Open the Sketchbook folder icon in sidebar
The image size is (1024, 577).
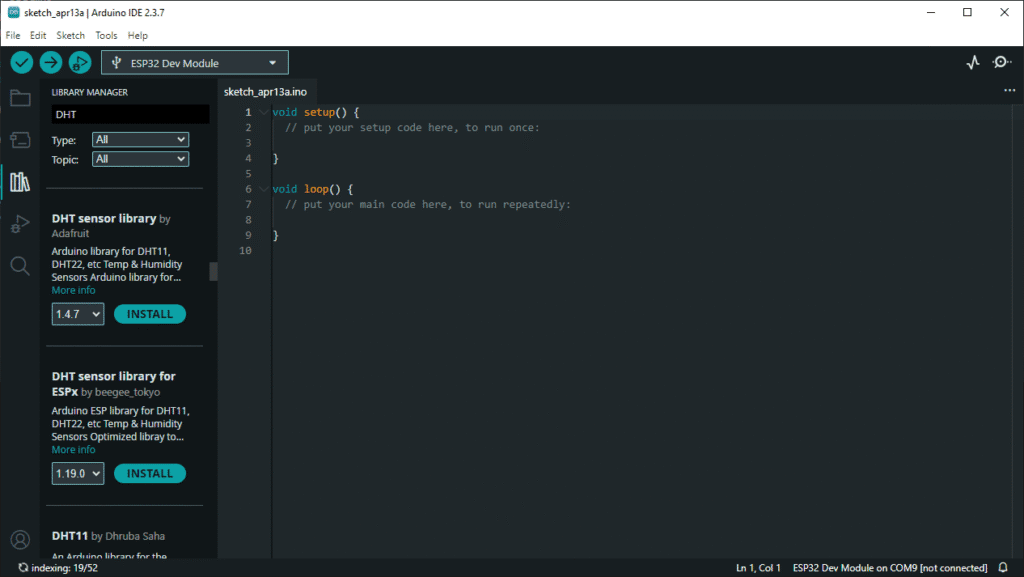pyautogui.click(x=20, y=98)
